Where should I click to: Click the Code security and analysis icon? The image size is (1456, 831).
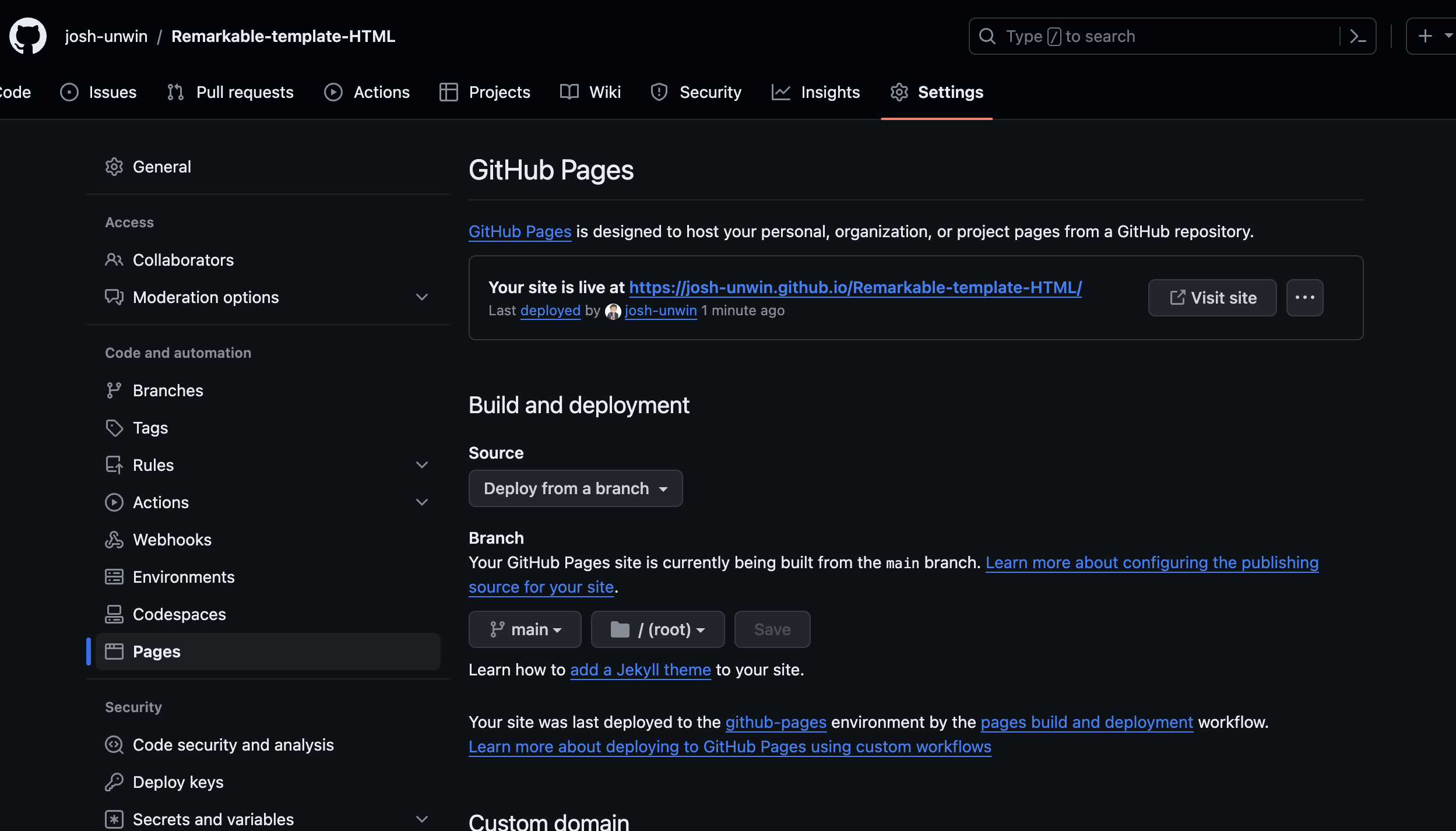point(114,745)
